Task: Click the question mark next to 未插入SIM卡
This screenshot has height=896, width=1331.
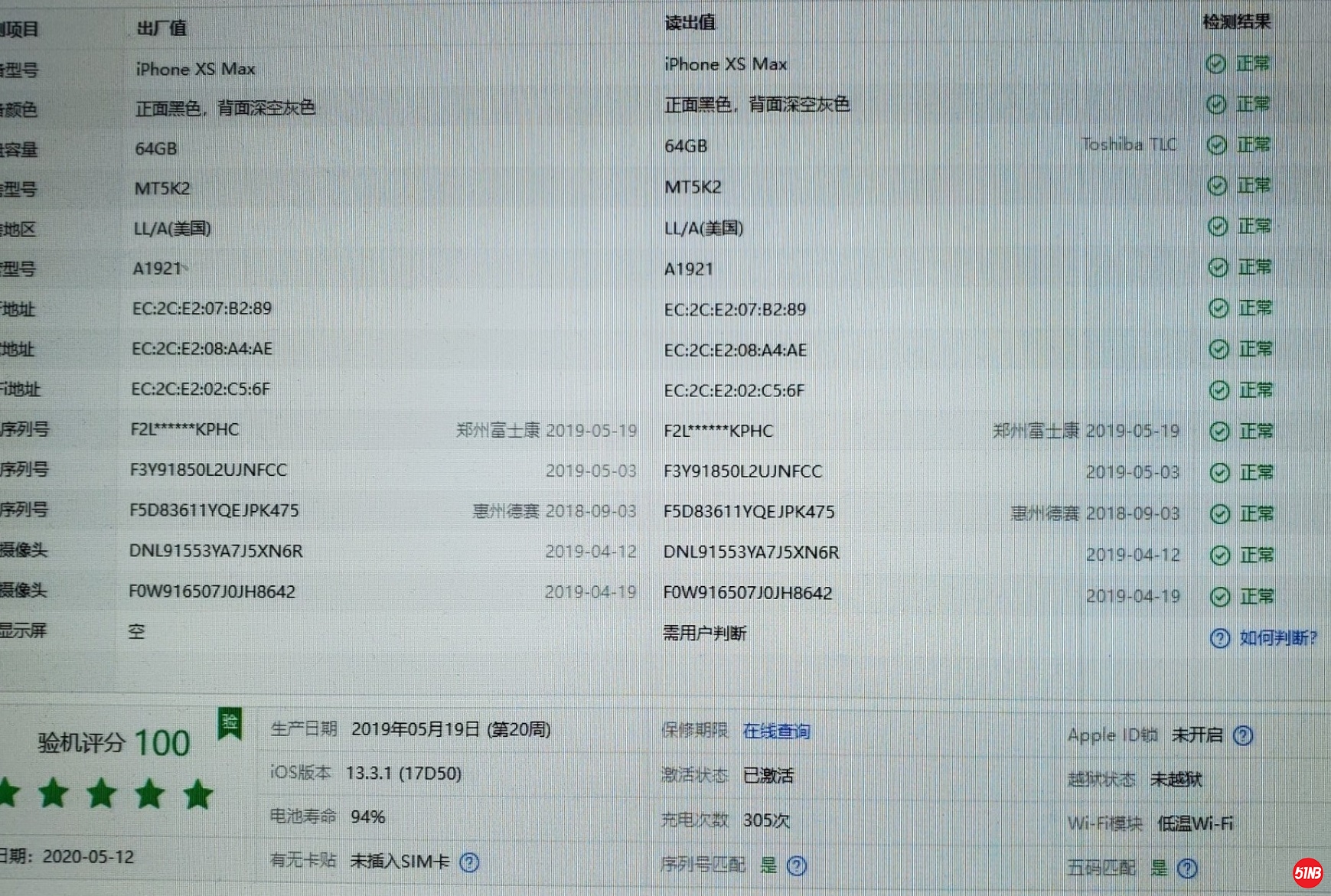Action: coord(469,863)
